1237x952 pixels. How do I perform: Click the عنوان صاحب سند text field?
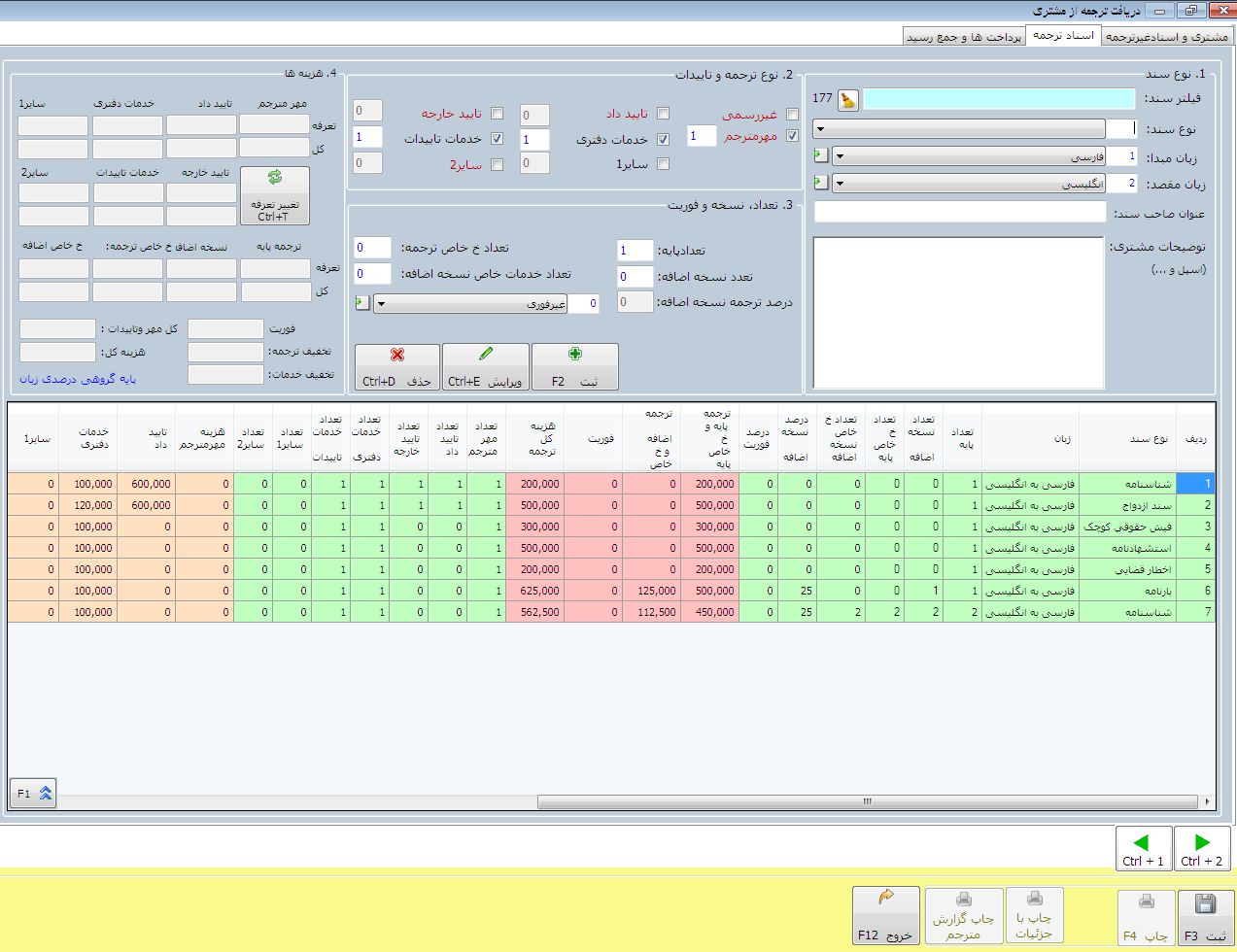[960, 212]
